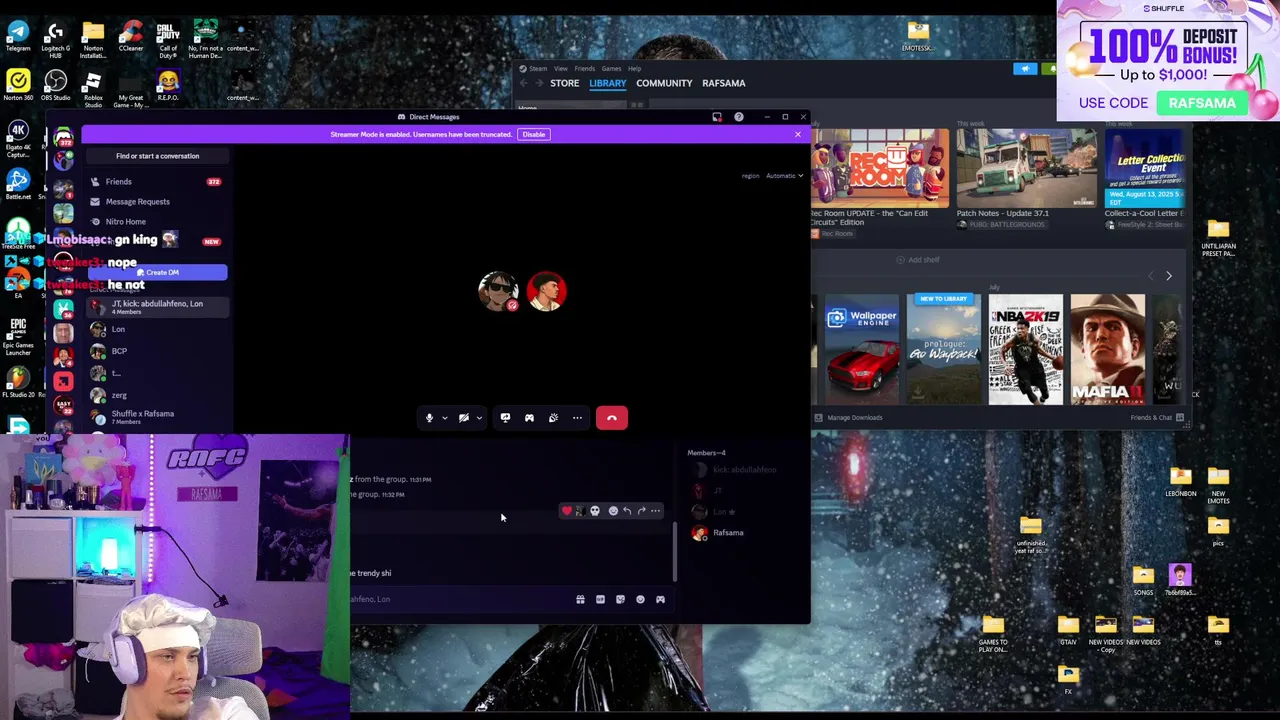Hang up the Discord call
Screen dimensions: 1280x720
(612, 418)
